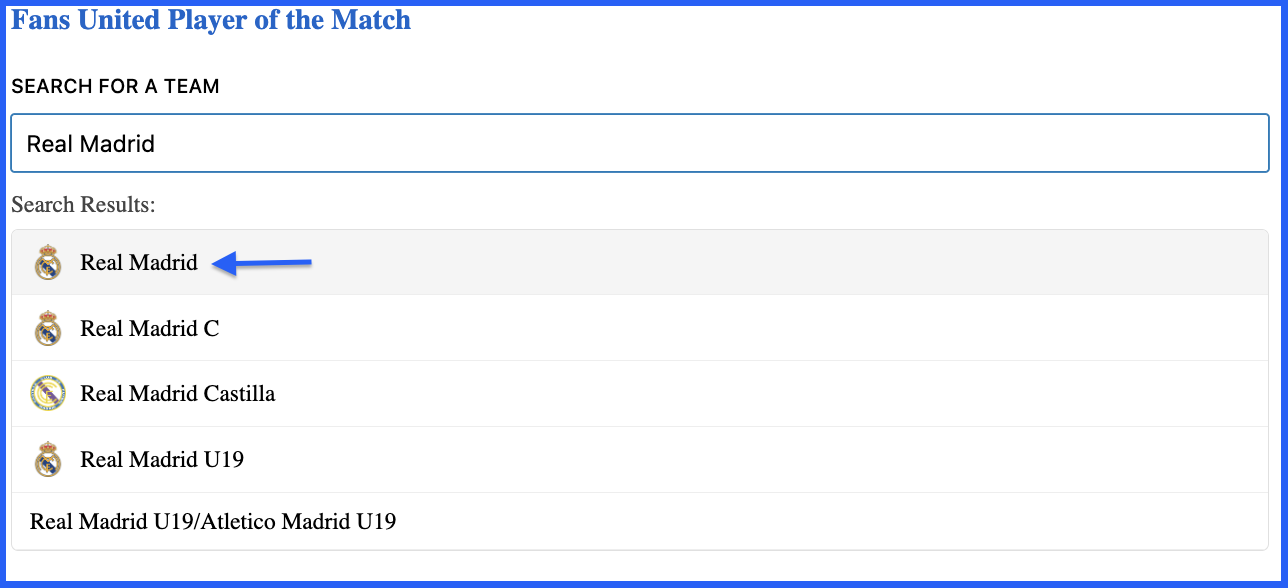Click the word Castilla in the third result
1288x588 pixels.
[x=239, y=394]
